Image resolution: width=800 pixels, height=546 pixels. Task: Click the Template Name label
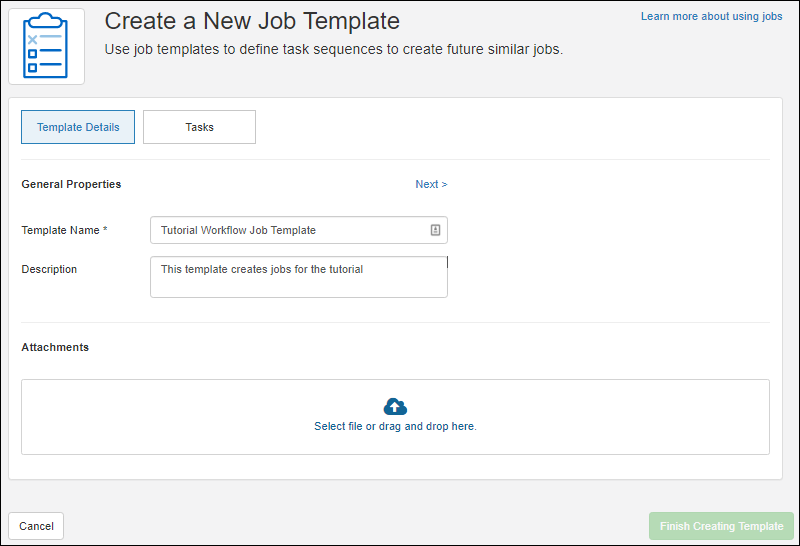click(60, 230)
